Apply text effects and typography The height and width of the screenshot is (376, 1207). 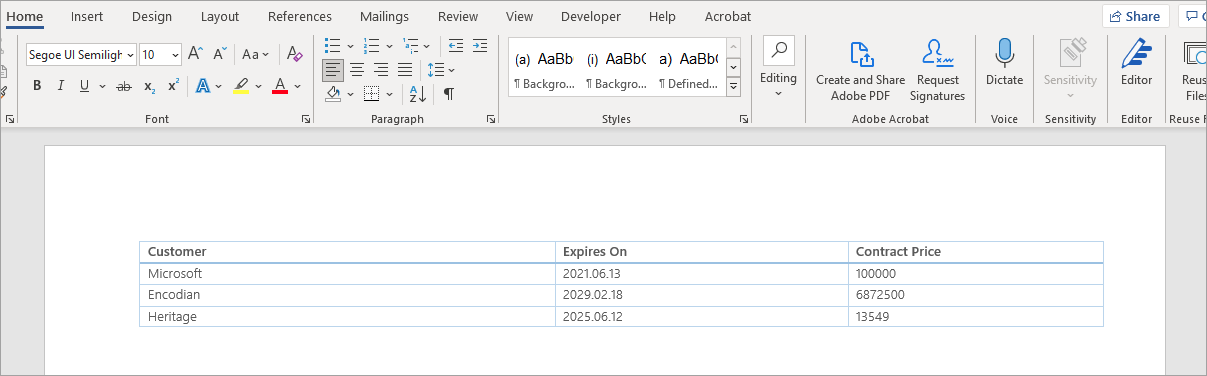[x=202, y=86]
